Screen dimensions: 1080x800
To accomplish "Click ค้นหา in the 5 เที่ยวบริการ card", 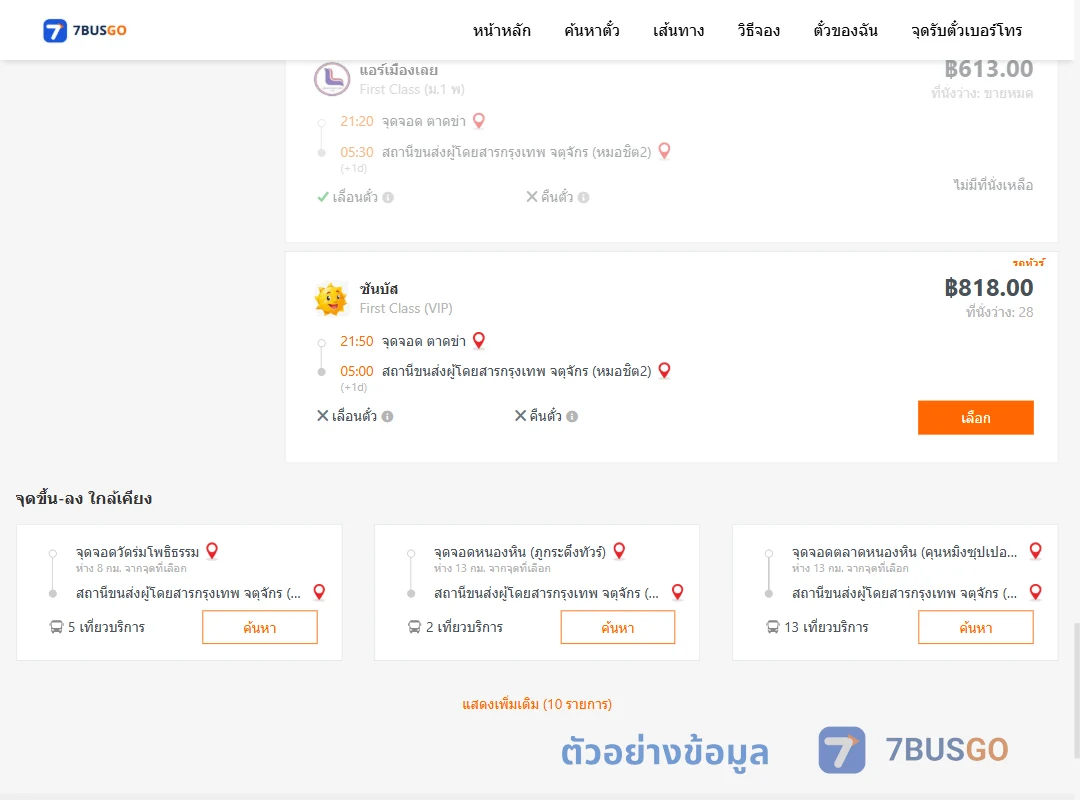I will pos(260,627).
